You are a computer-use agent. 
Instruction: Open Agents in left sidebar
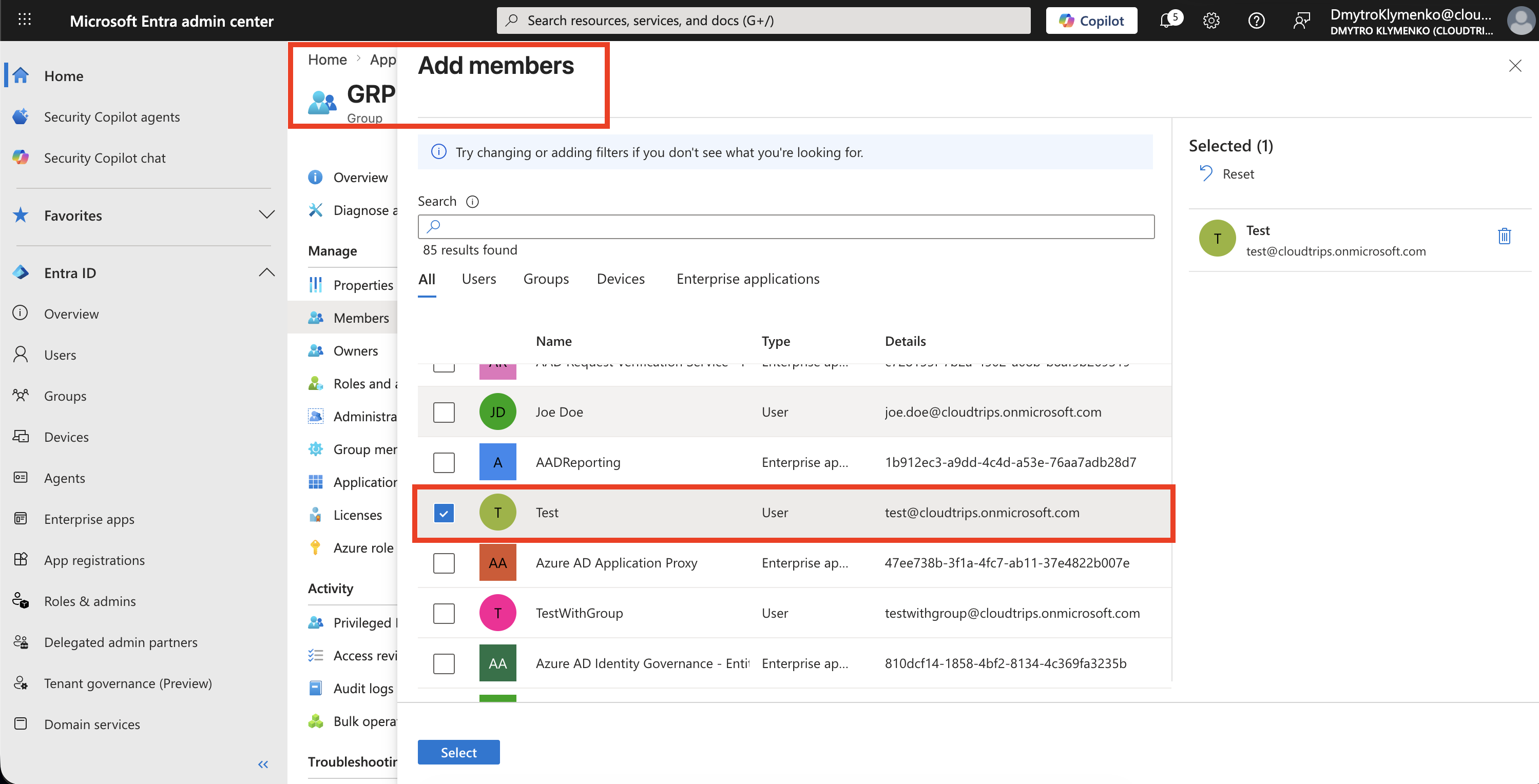pos(64,478)
